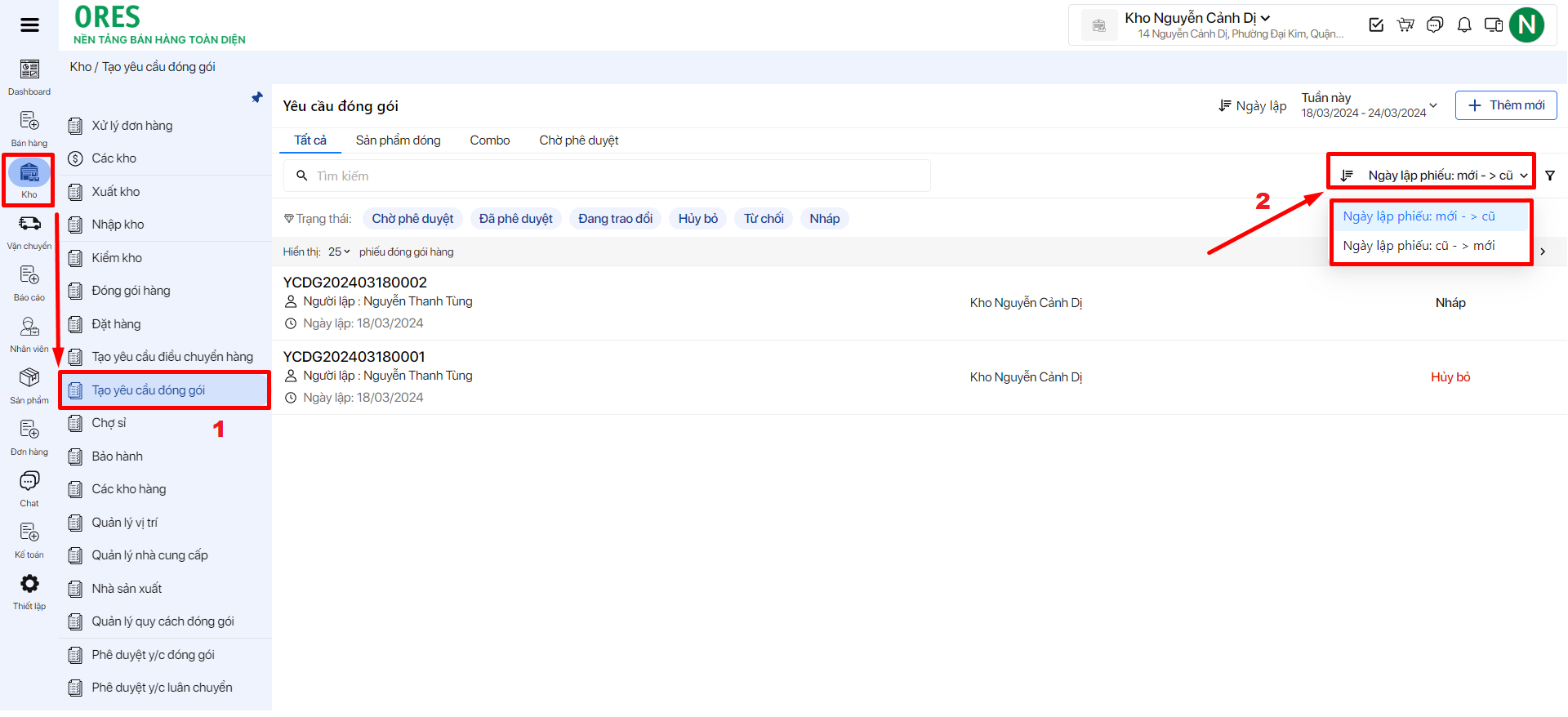The width and height of the screenshot is (1568, 717).
Task: Expand the Kho Nguyễn Cảnh Dị warehouse selector
Action: [1197, 18]
